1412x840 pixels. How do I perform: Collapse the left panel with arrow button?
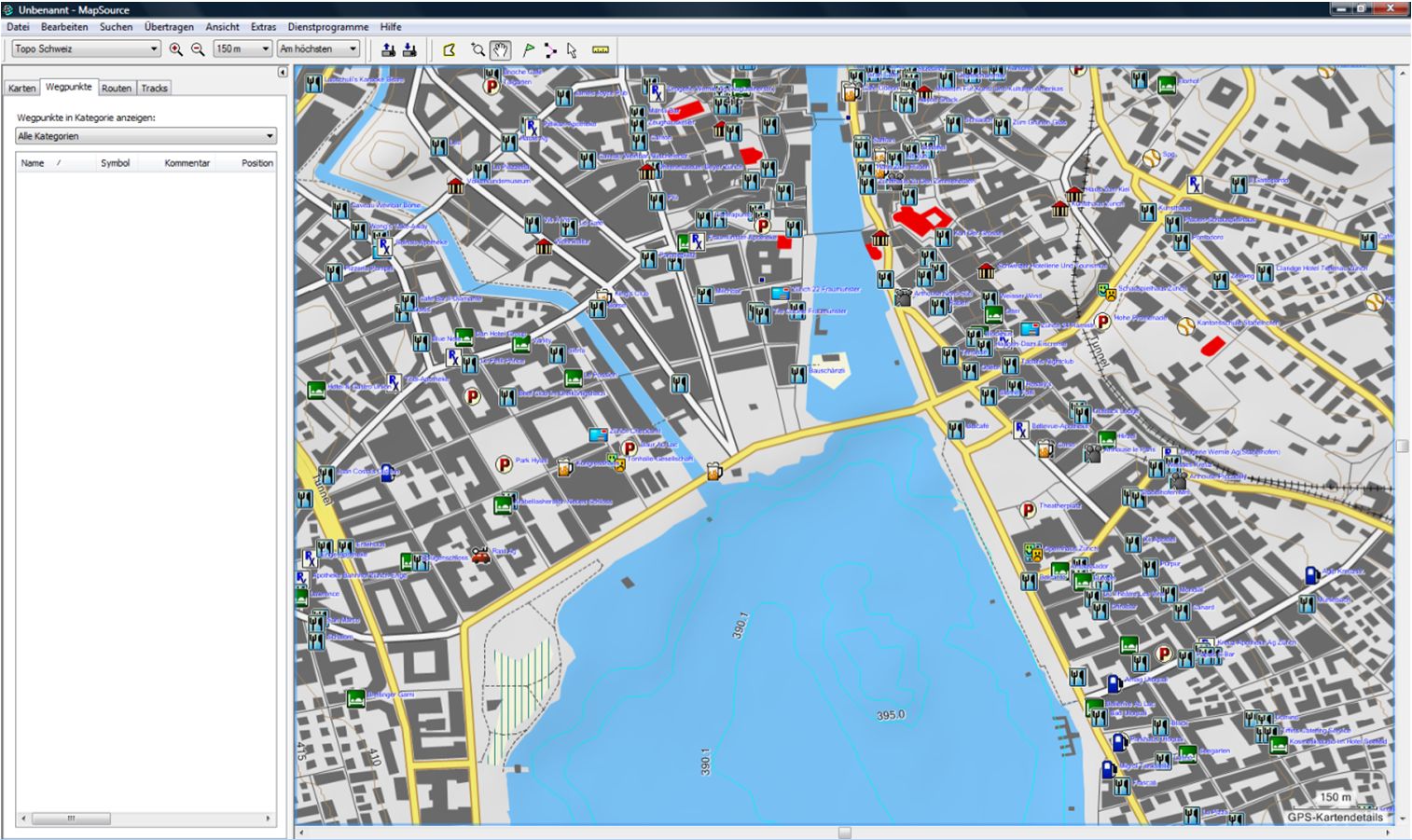[x=283, y=73]
